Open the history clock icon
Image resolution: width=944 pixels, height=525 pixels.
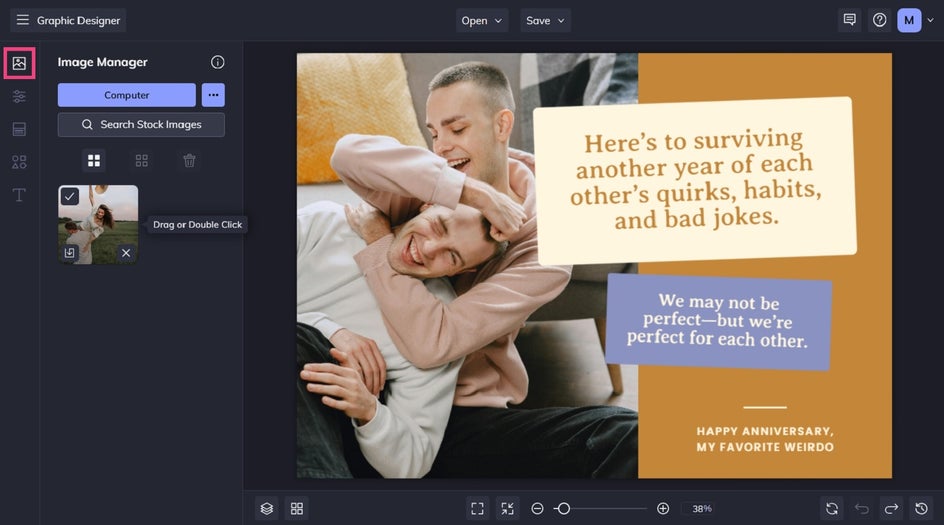(922, 509)
